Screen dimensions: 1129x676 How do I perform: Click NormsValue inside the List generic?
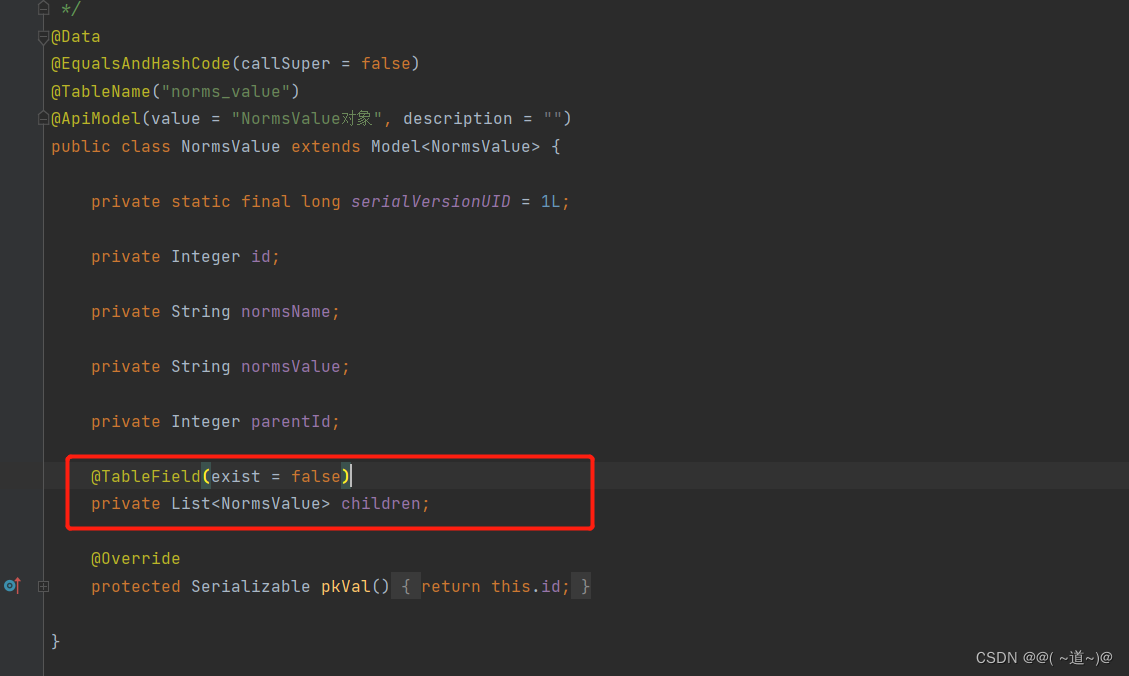point(270,504)
